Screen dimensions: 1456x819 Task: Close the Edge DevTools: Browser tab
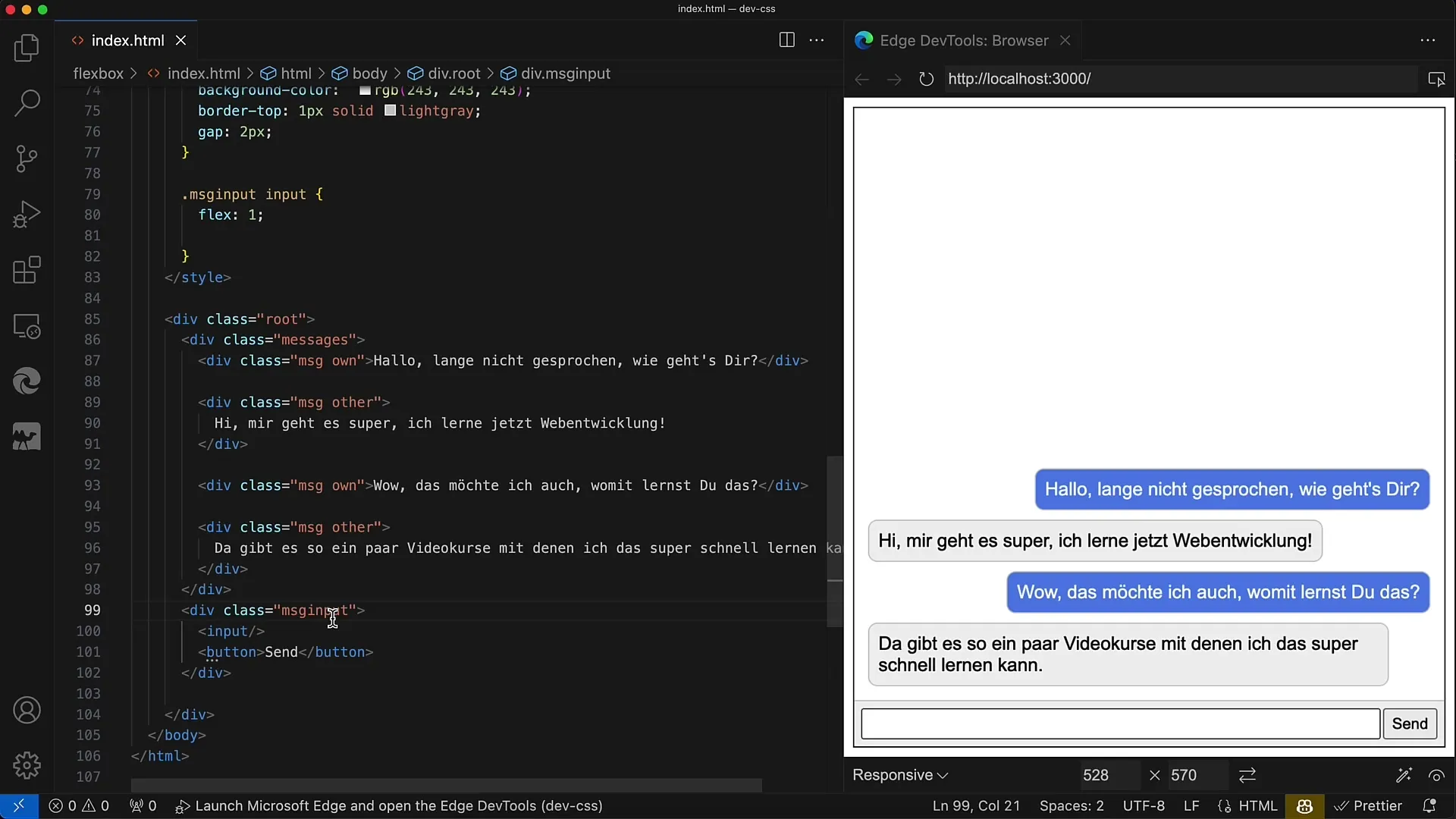coord(1065,40)
